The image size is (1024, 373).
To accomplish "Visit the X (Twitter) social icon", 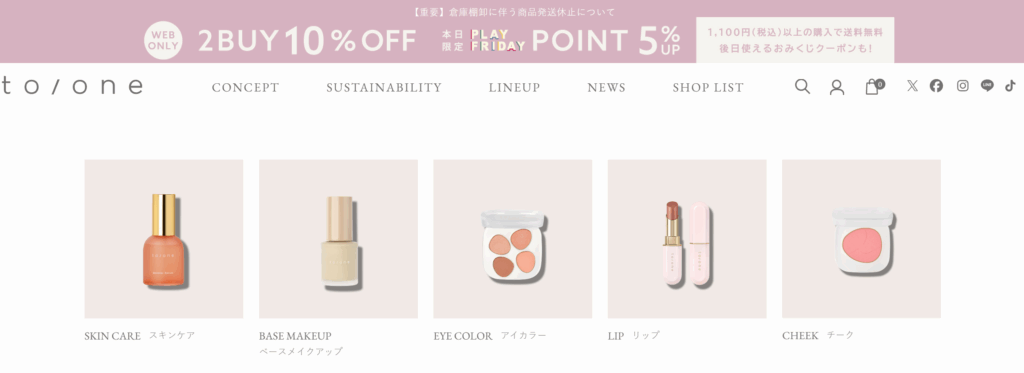I will point(912,86).
